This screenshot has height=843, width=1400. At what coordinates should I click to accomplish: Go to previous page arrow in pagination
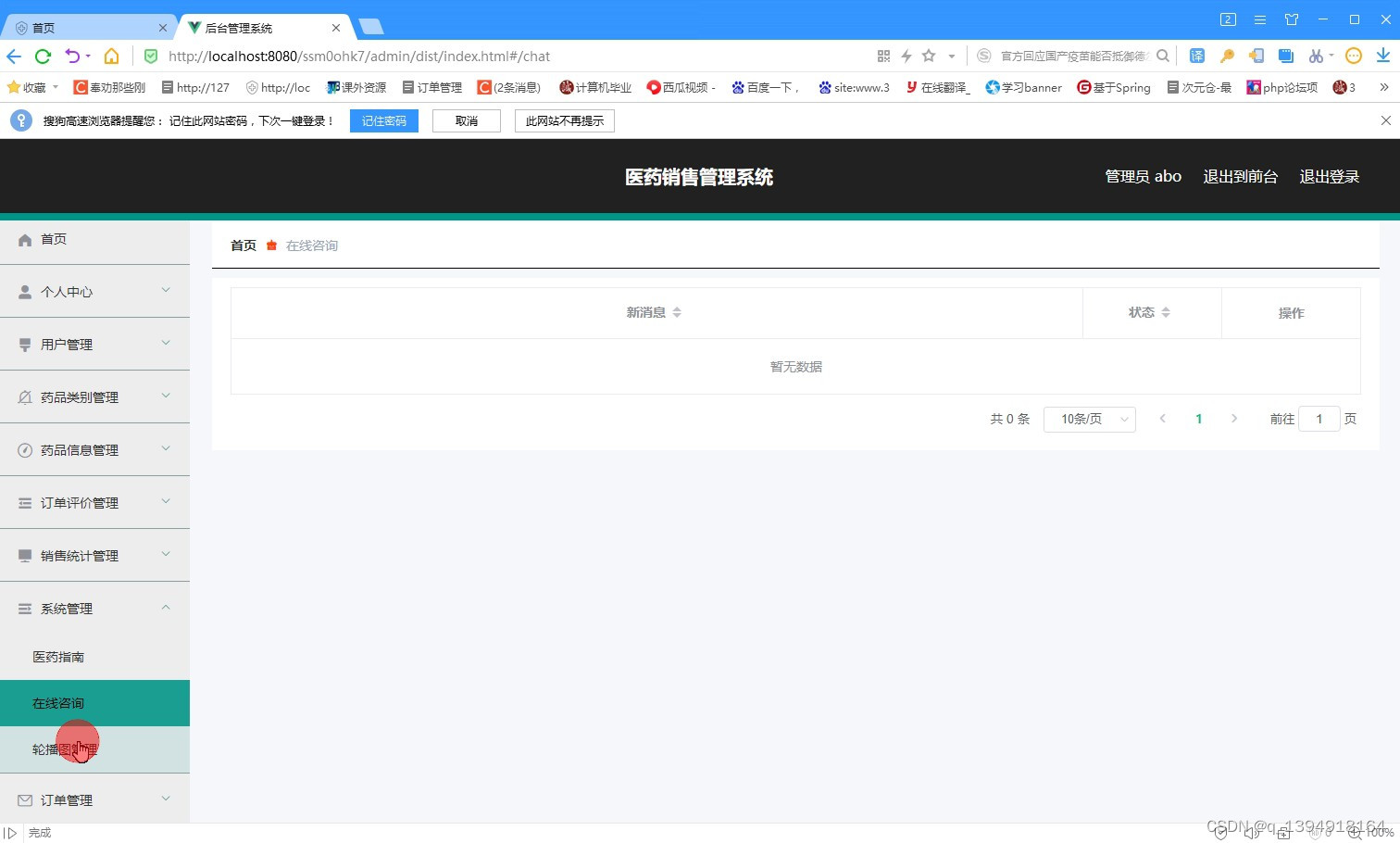pyautogui.click(x=1163, y=419)
